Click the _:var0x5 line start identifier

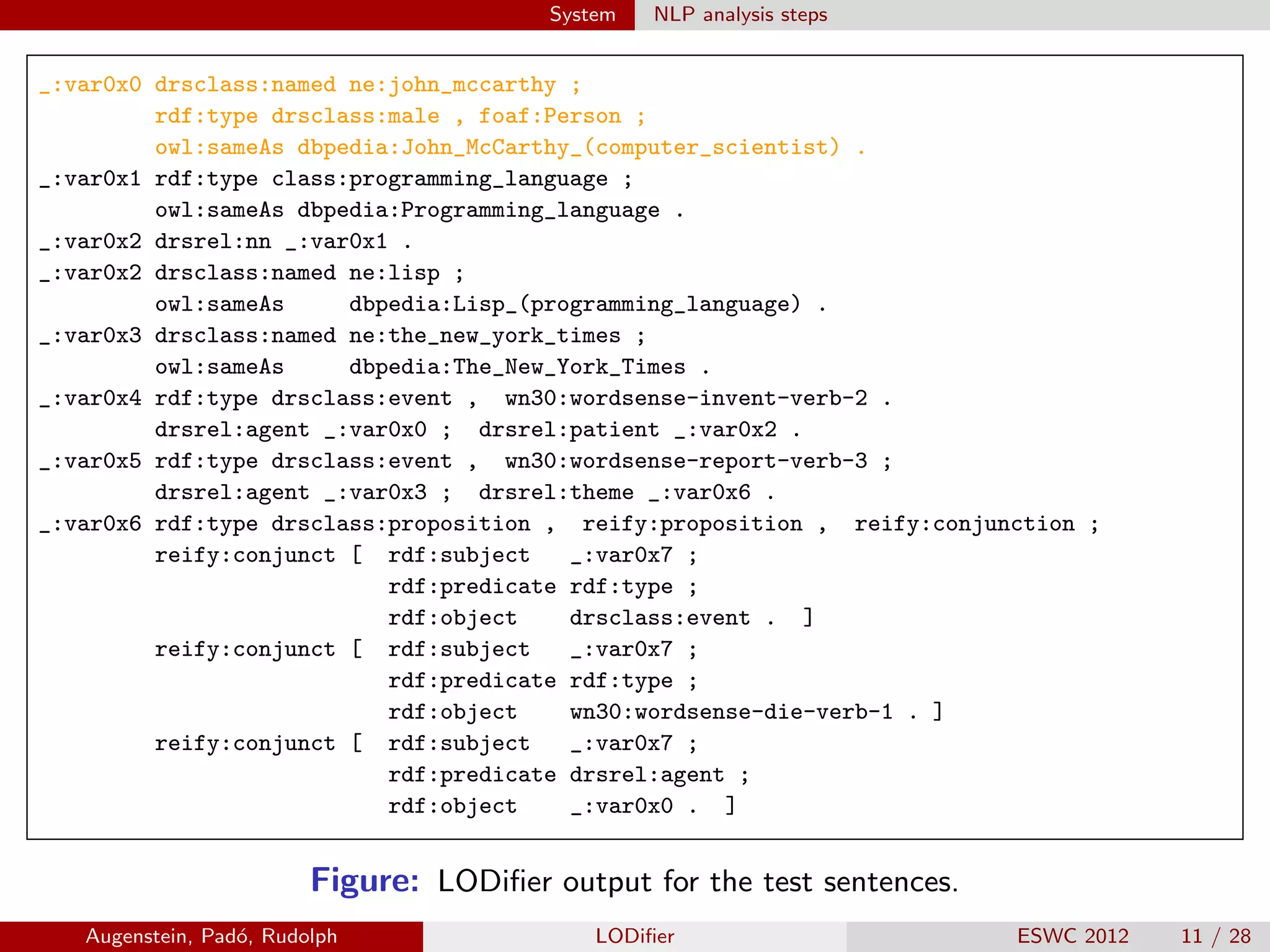[91, 462]
